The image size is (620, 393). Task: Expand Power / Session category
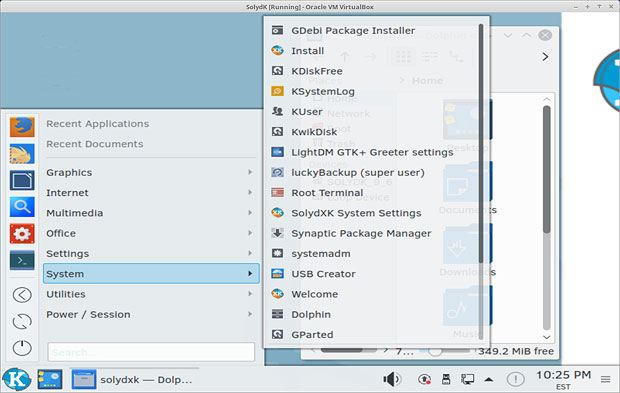(151, 314)
